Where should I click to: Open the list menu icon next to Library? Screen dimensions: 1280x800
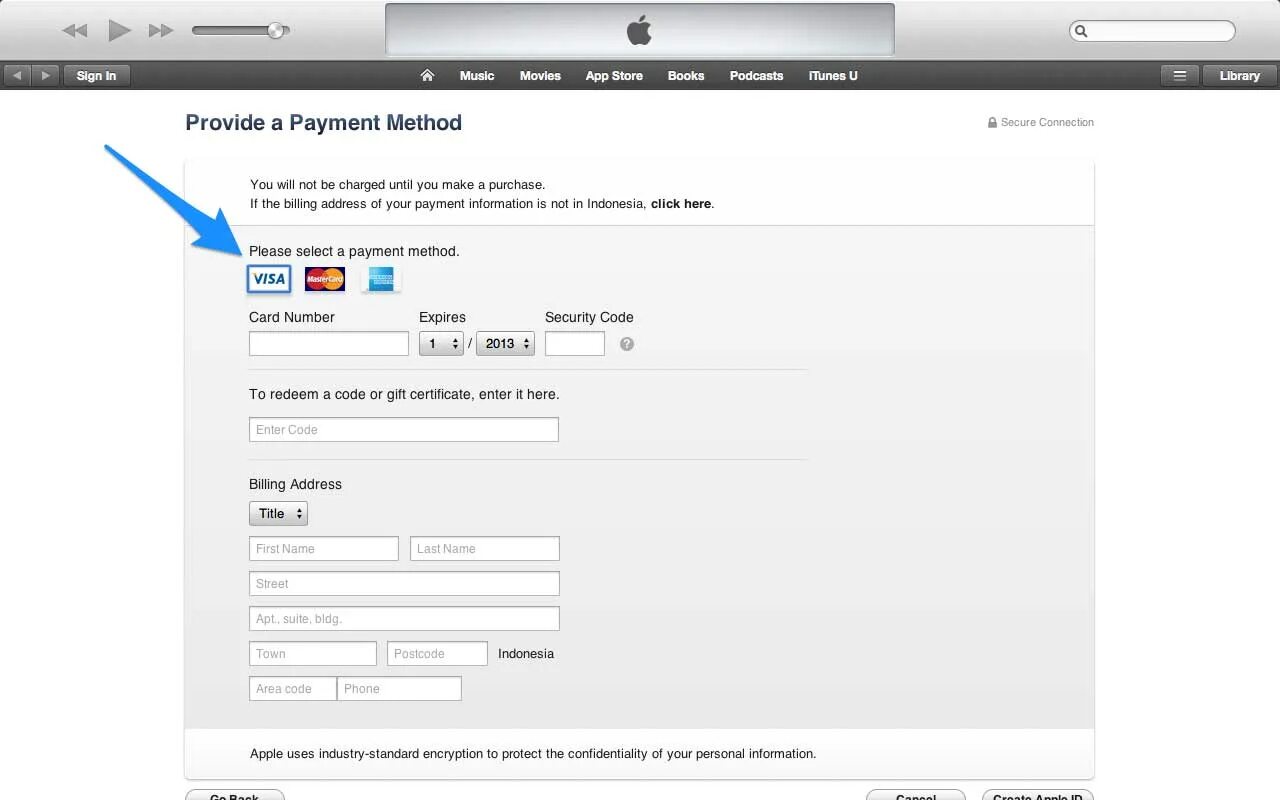pos(1180,76)
